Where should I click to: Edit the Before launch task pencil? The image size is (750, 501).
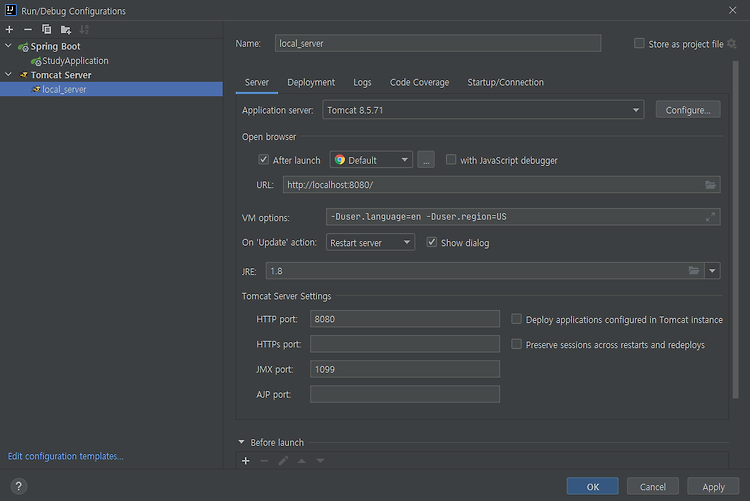(x=283, y=461)
